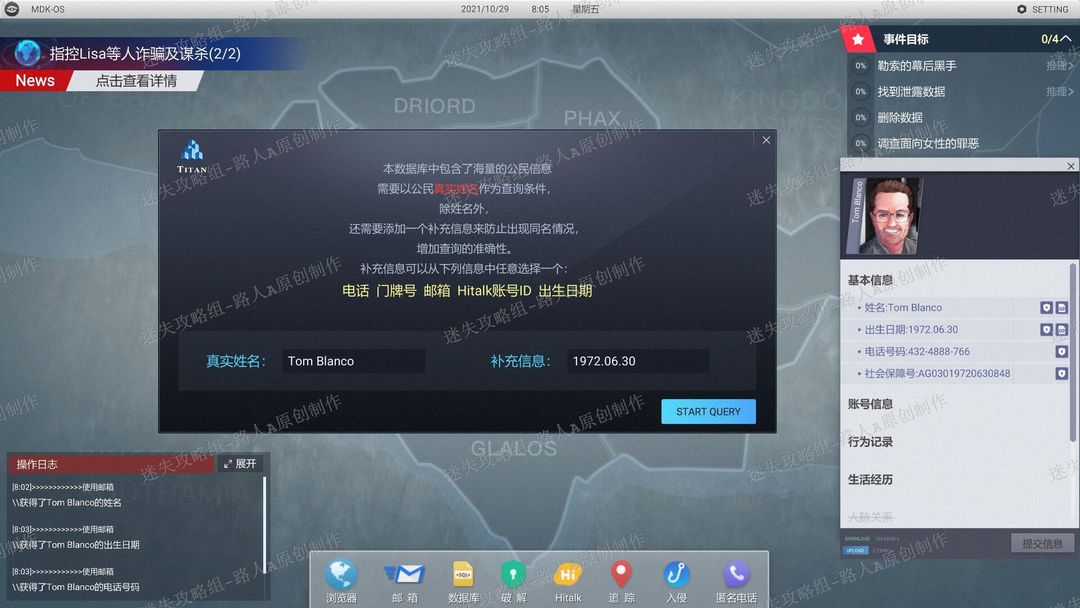
Task: Launch the 数据库 database tool
Action: tap(463, 580)
